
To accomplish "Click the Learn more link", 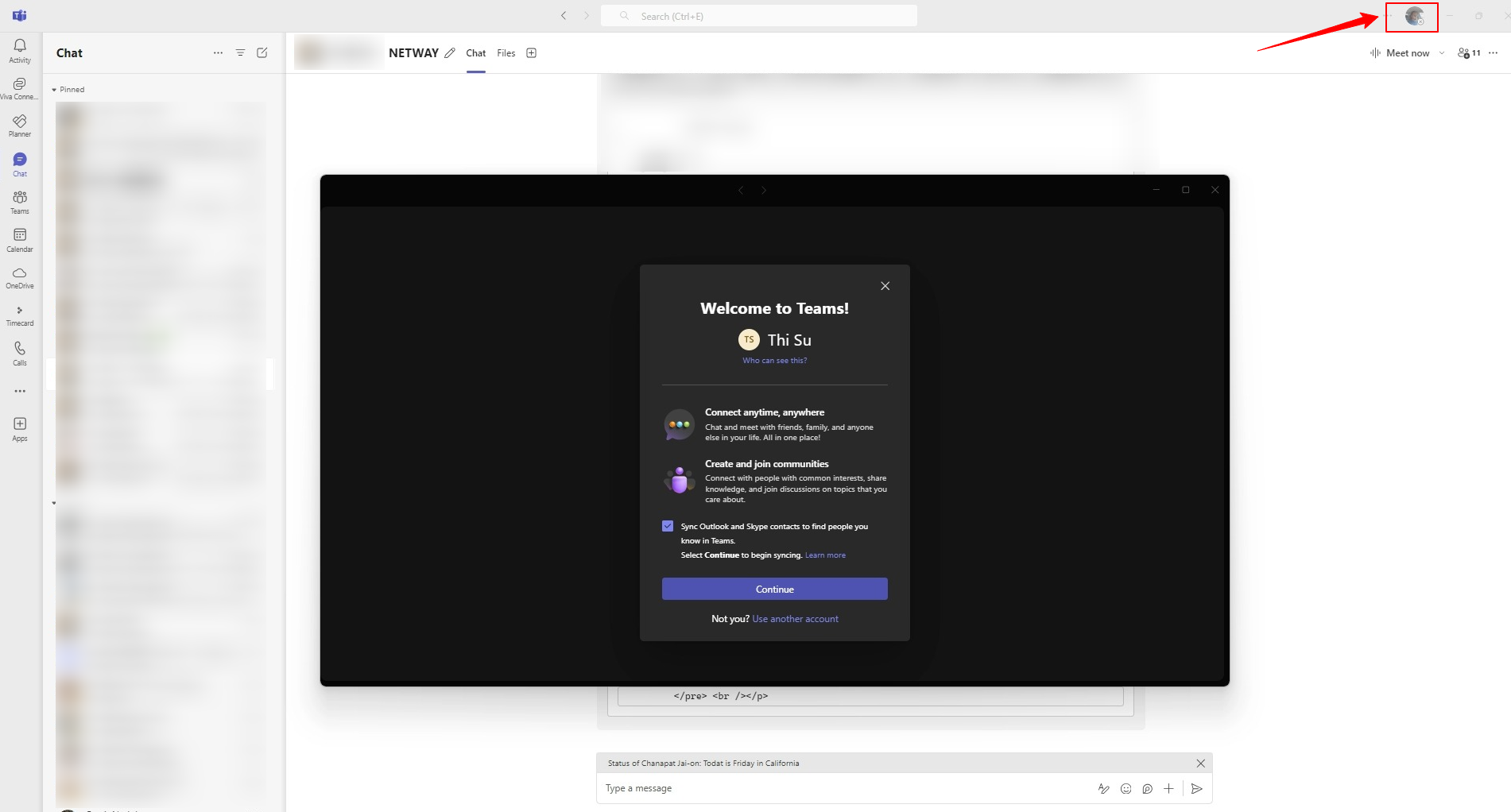I will [825, 555].
